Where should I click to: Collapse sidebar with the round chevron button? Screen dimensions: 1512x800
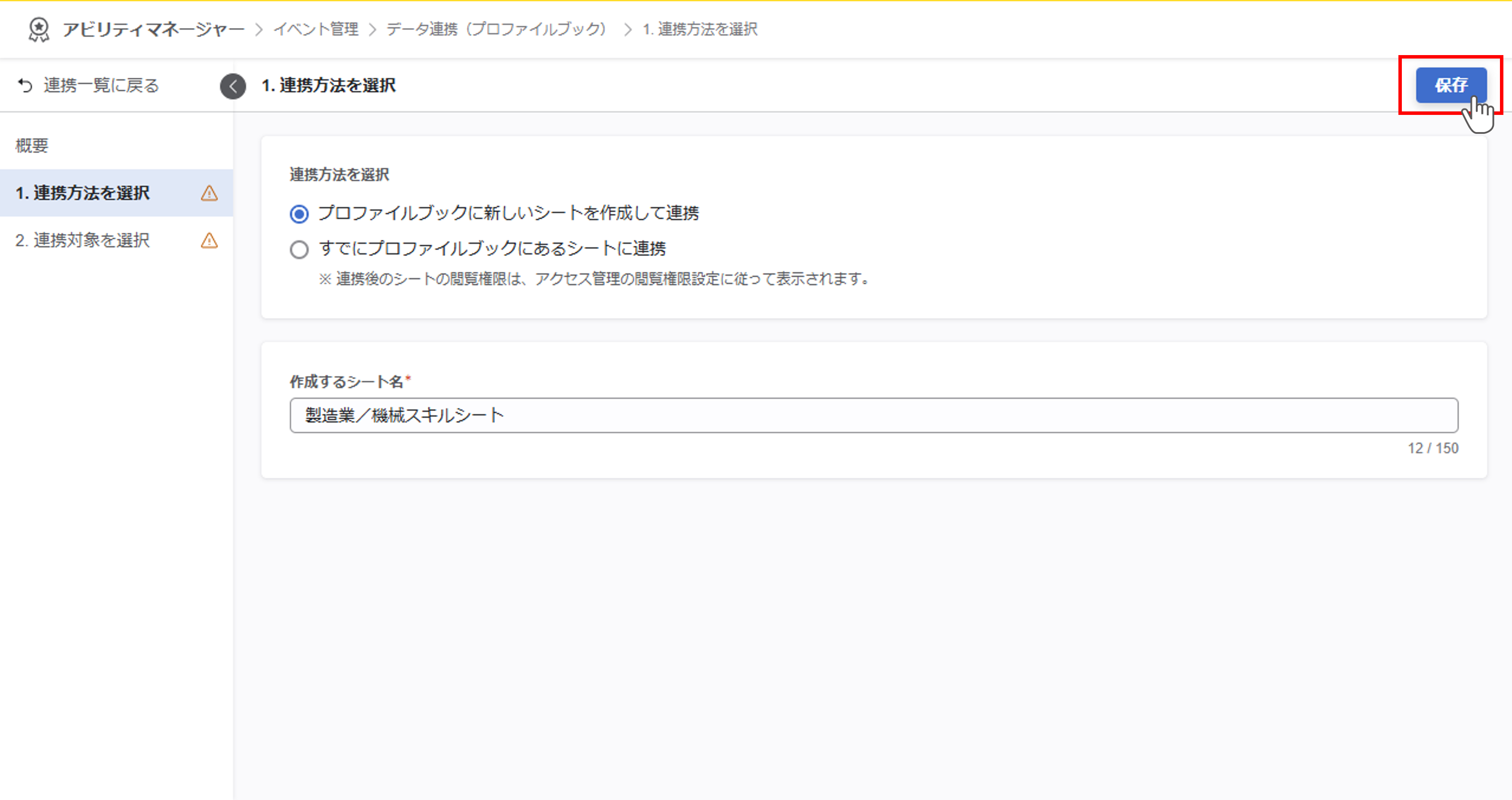pyautogui.click(x=233, y=86)
